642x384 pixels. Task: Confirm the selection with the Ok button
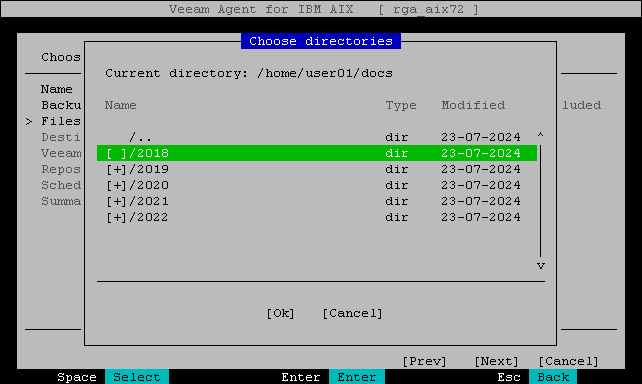point(280,313)
